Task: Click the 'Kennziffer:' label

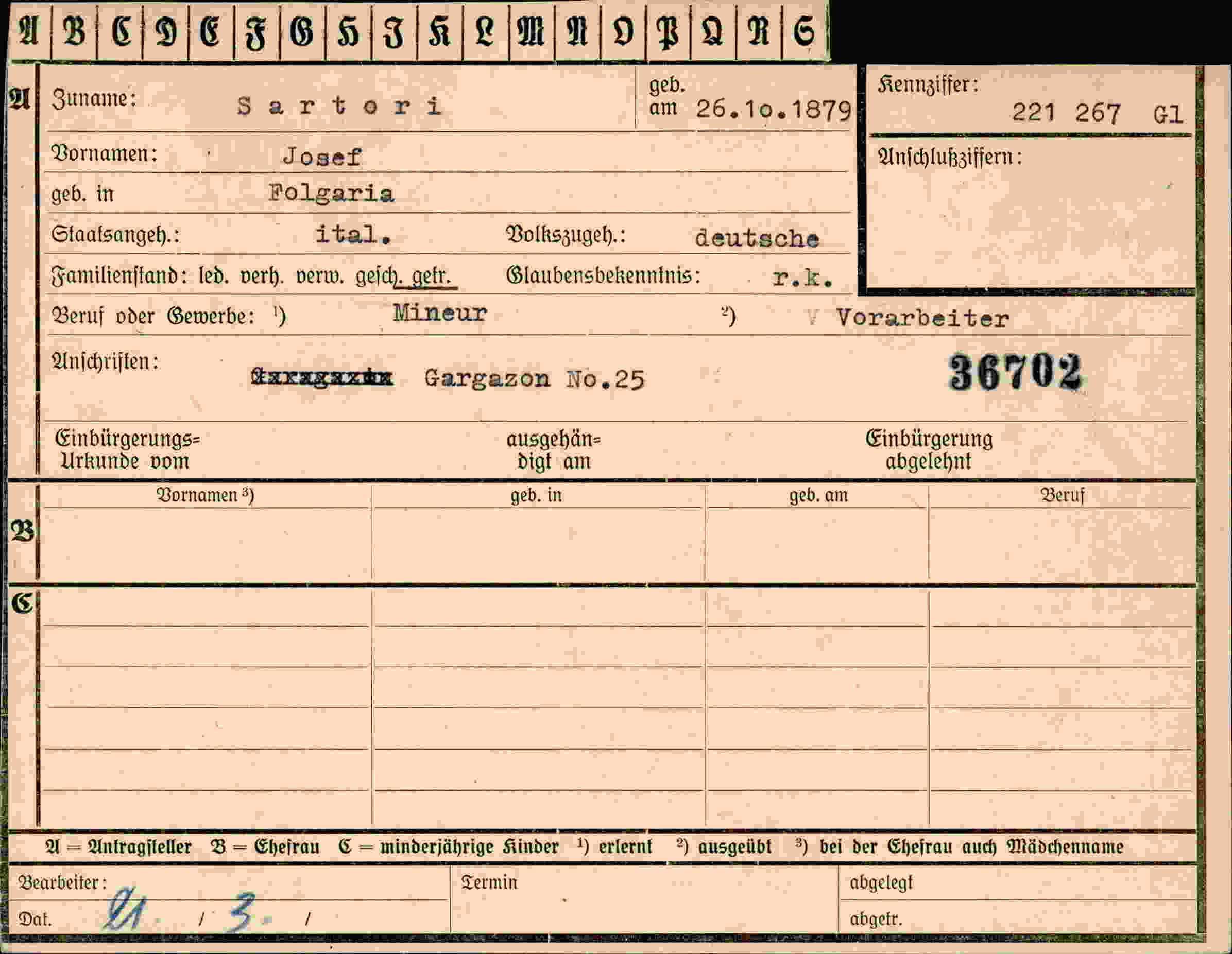Action: [x=928, y=85]
